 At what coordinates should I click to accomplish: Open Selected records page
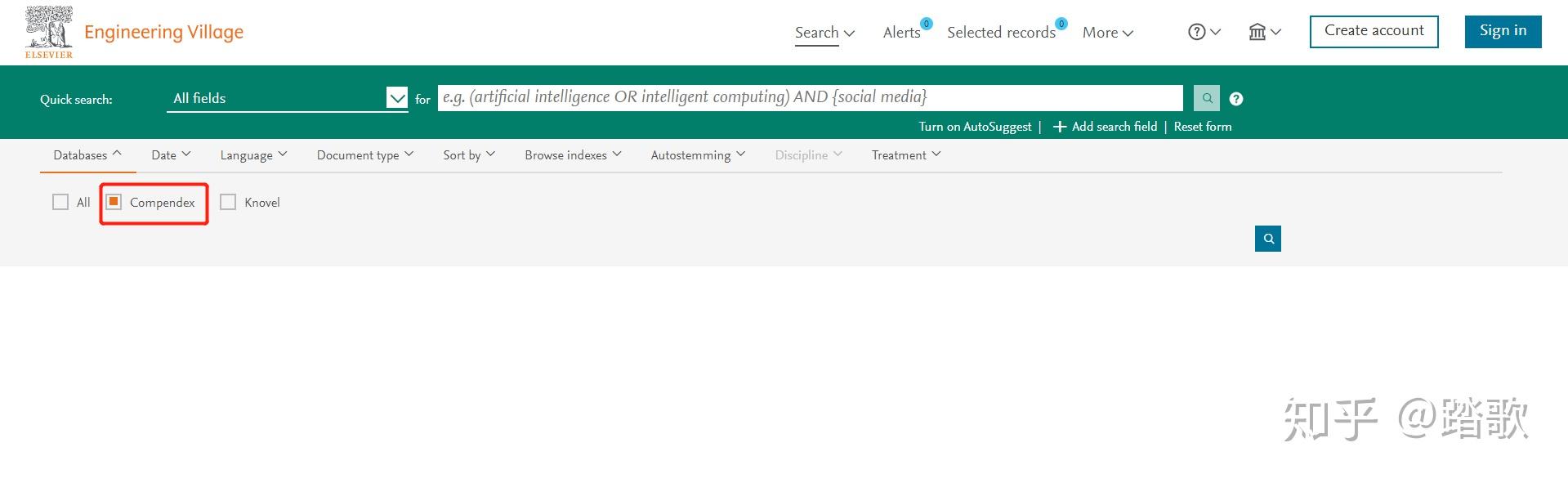[1001, 33]
